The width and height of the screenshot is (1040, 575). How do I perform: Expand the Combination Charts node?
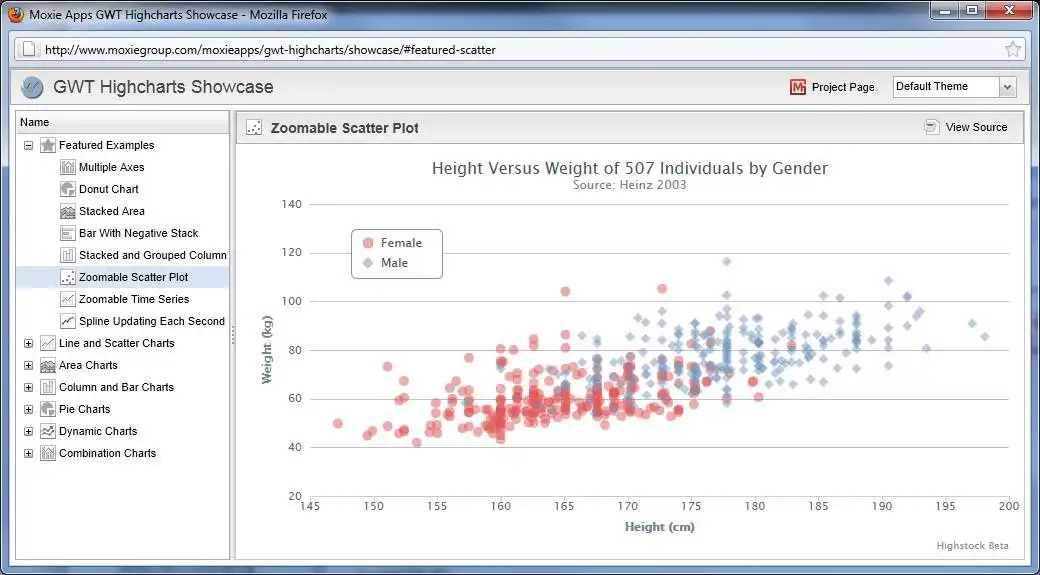pyautogui.click(x=29, y=453)
